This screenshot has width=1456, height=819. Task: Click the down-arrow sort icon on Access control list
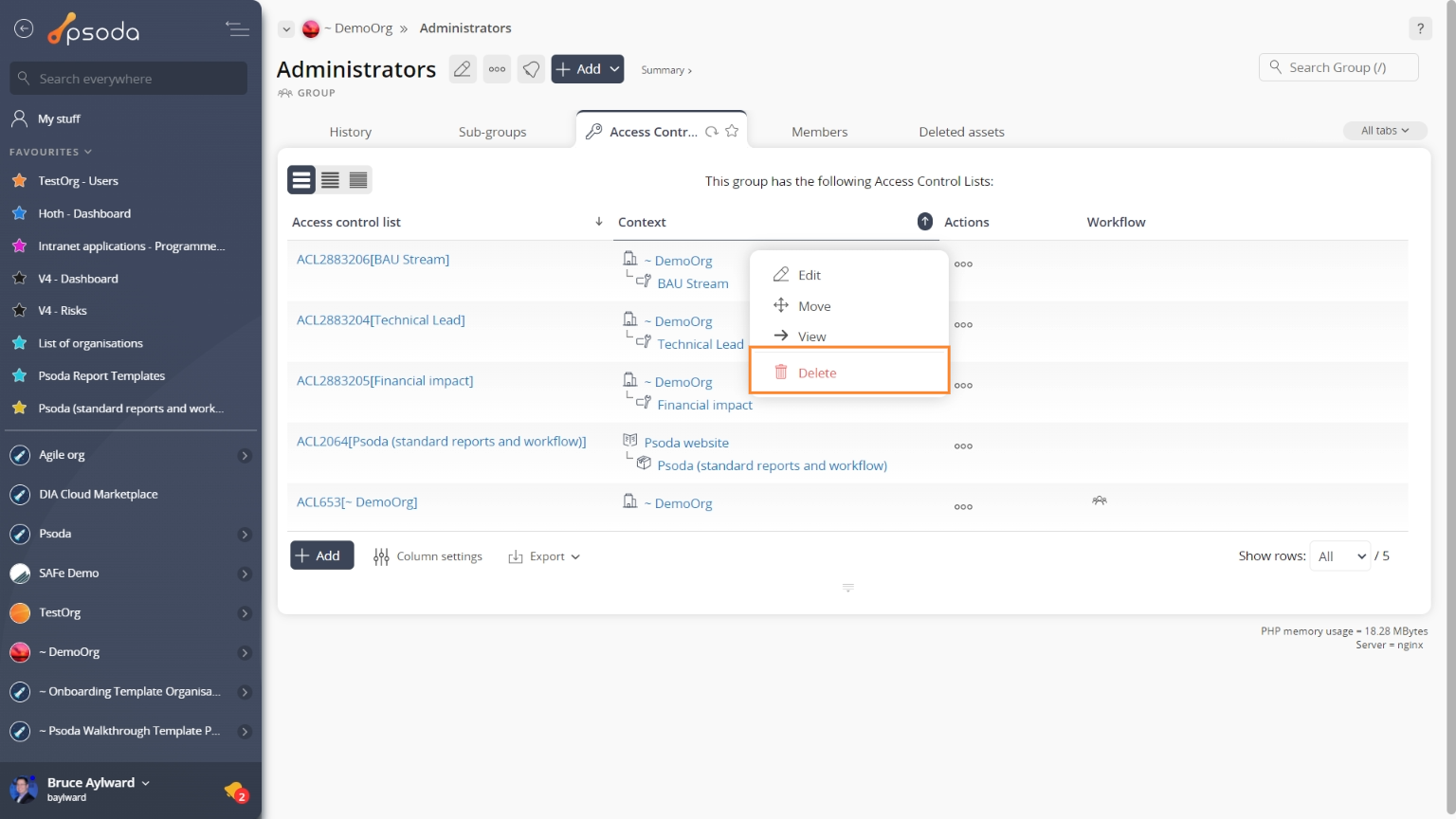[599, 222]
